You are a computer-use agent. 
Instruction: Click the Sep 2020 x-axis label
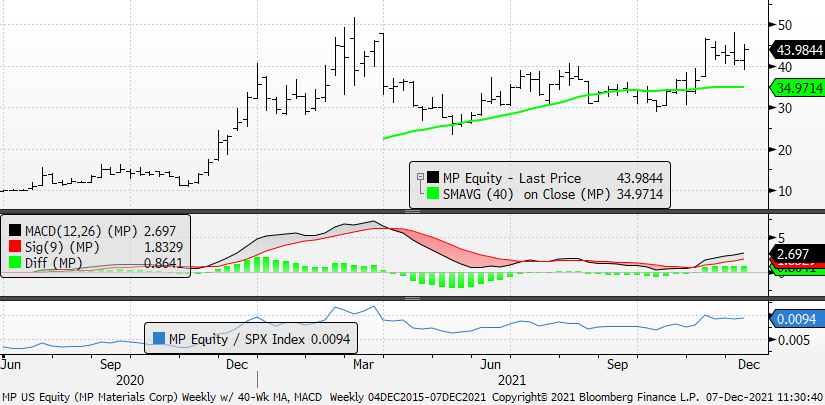[x=111, y=364]
